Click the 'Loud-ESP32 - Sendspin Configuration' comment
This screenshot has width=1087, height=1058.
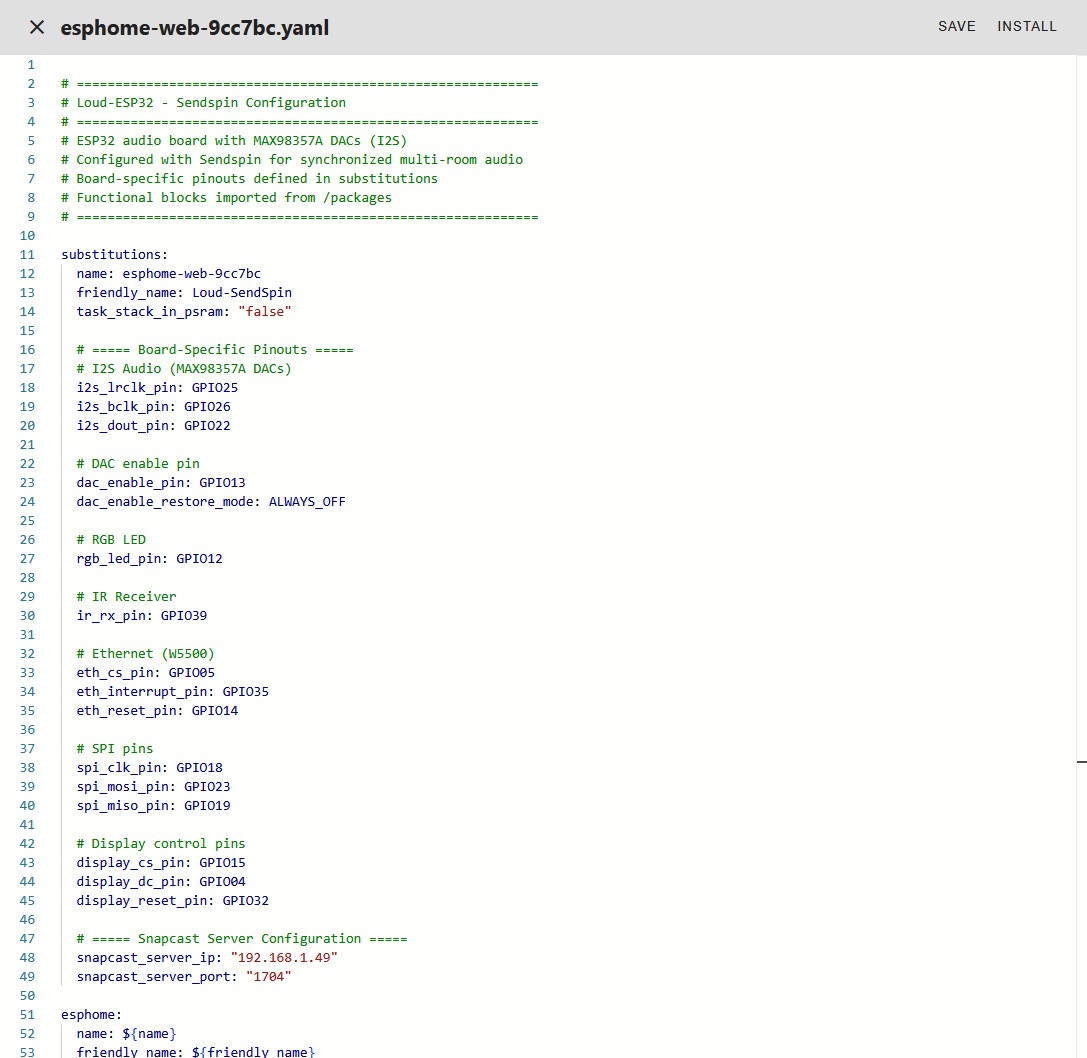[x=203, y=103]
